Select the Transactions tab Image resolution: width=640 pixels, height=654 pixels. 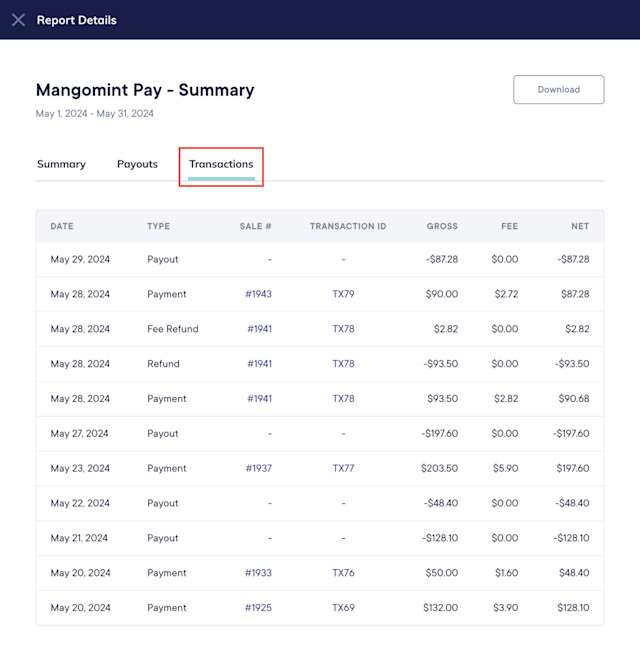tap(221, 164)
